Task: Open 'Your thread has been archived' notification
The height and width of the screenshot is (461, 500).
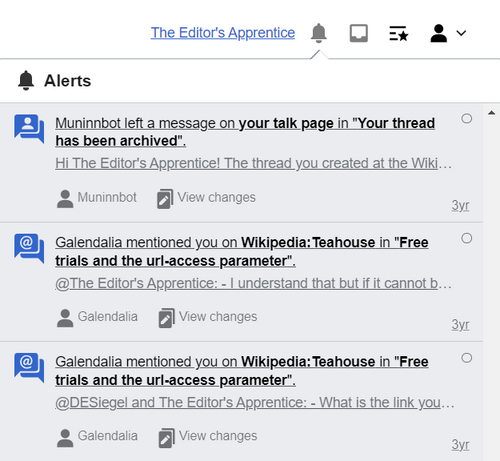Action: [x=245, y=132]
